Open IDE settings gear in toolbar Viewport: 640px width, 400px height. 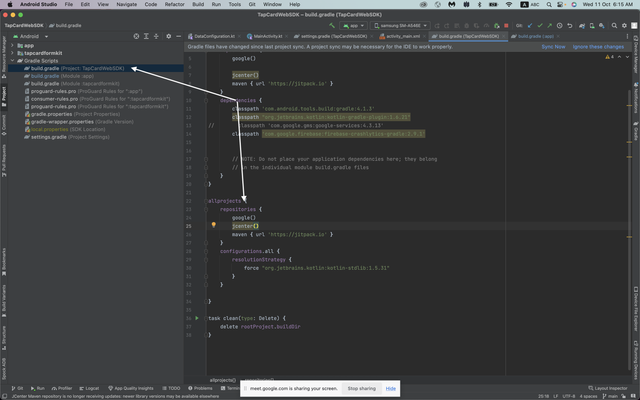pyautogui.click(x=624, y=25)
